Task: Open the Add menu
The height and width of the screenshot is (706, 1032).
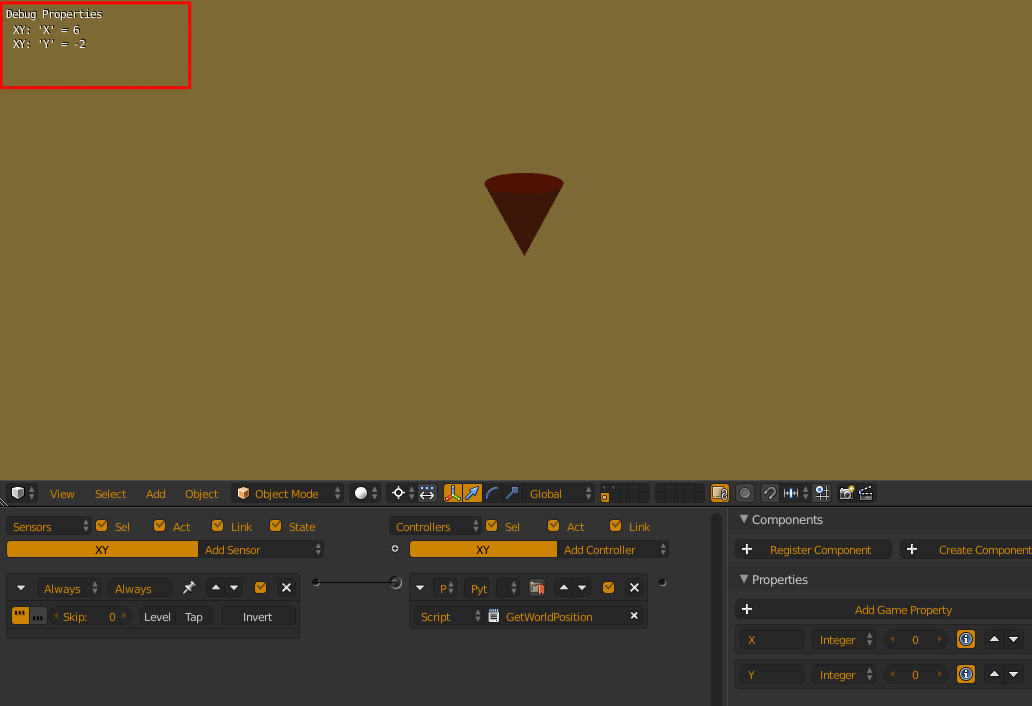Action: pos(155,493)
